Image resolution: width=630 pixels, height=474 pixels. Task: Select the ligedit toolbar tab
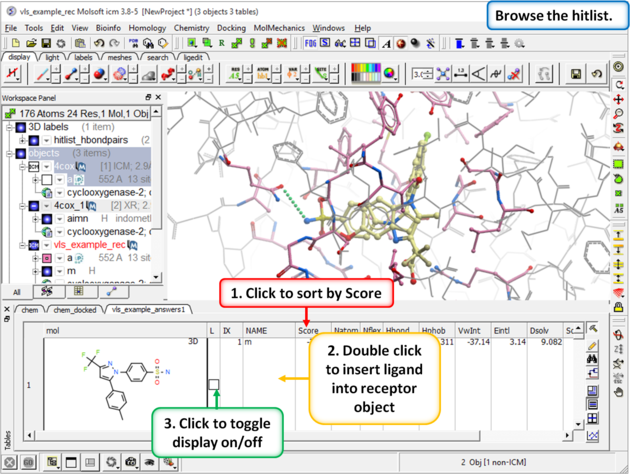(x=194, y=58)
